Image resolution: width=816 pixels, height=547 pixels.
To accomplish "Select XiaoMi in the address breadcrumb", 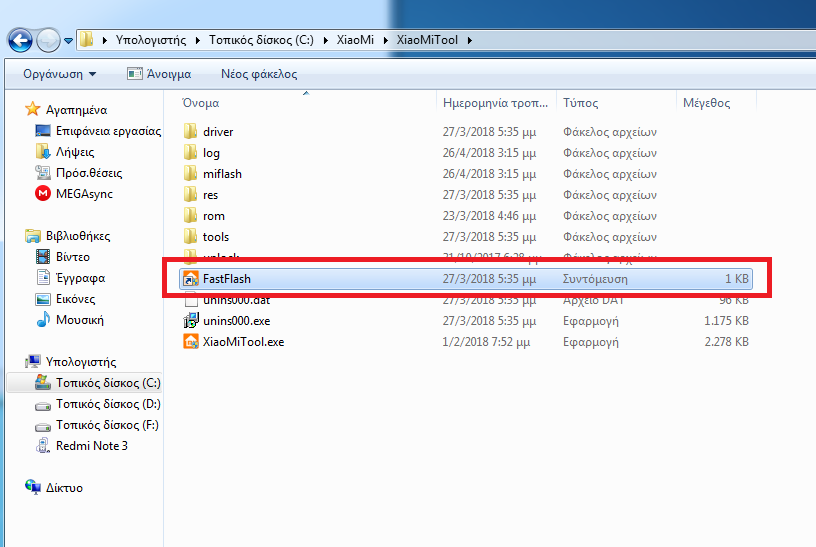I will [x=355, y=40].
